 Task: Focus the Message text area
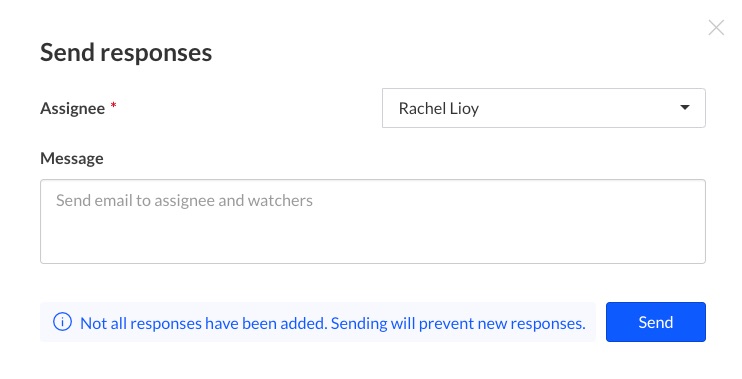click(x=373, y=221)
